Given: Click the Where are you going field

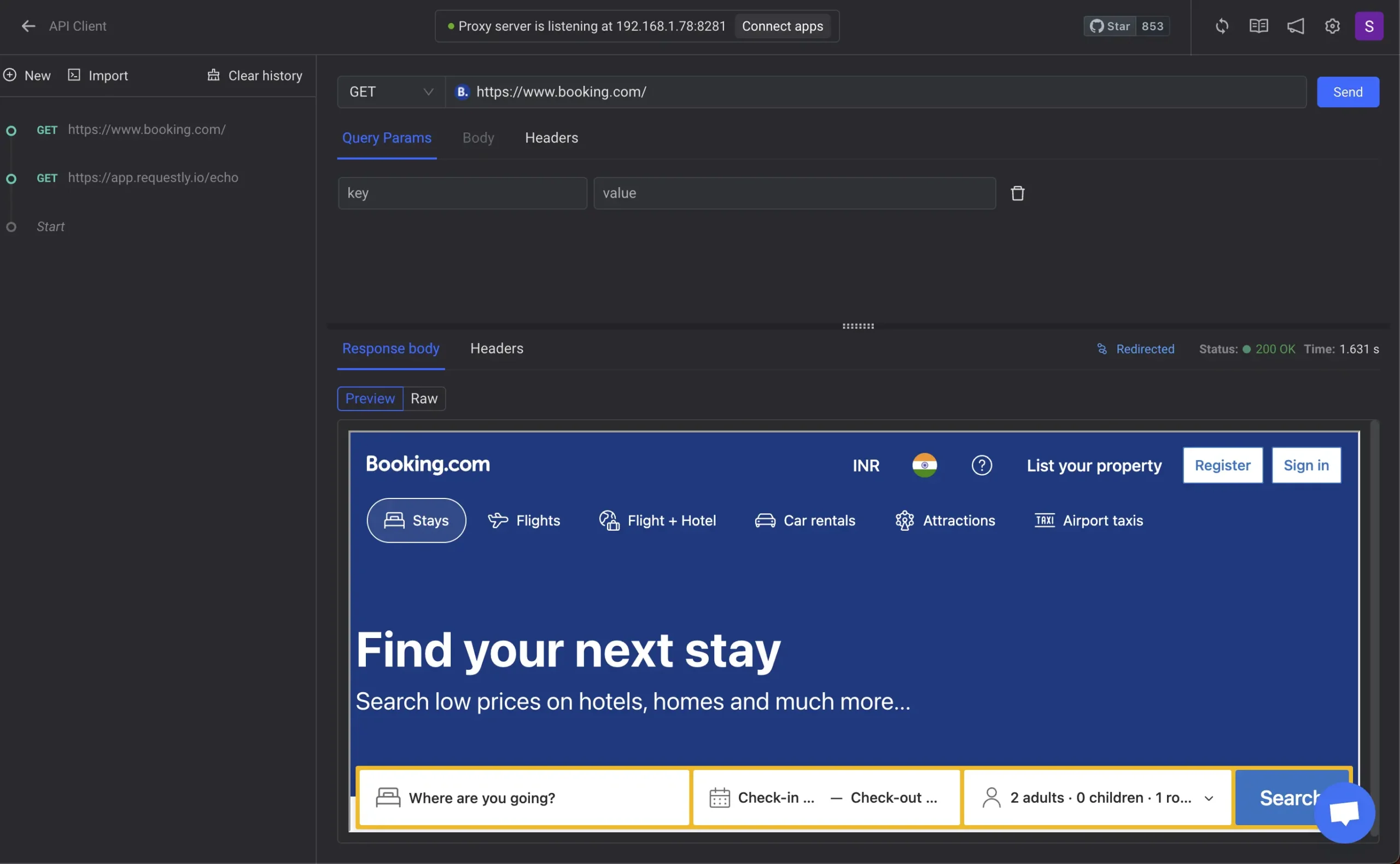Looking at the screenshot, I should point(523,797).
